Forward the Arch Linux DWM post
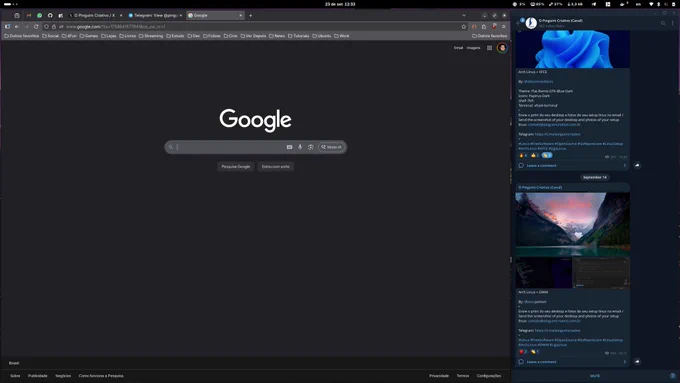The image size is (680, 383). tap(637, 361)
